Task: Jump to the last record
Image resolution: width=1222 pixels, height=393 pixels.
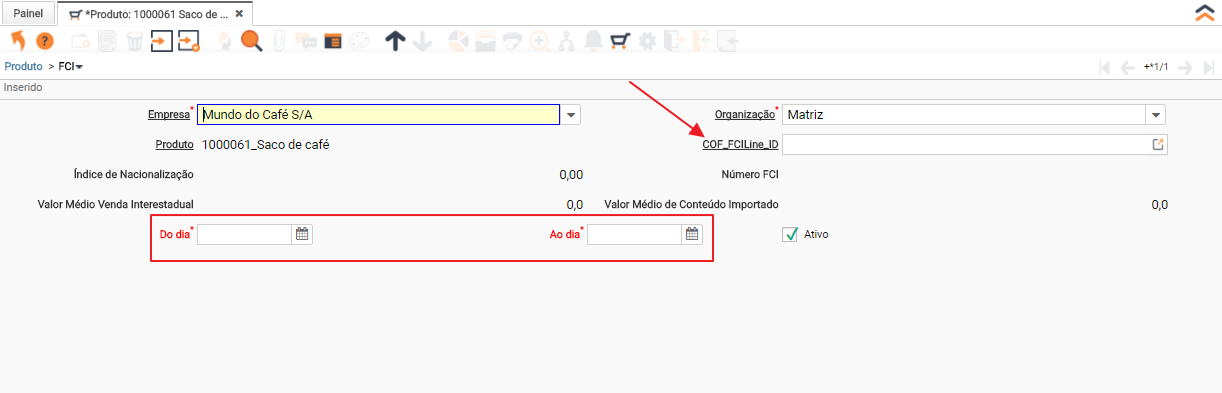Action: click(1208, 67)
